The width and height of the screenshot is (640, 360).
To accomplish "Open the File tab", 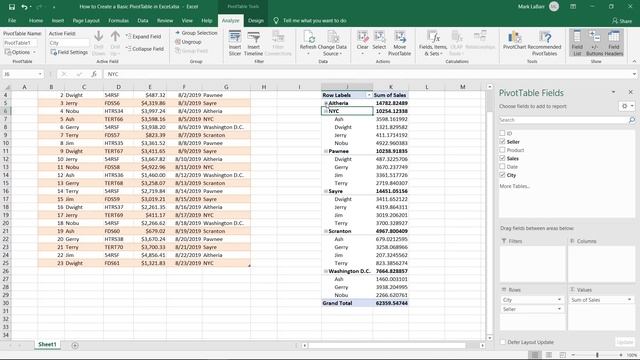I will click(12, 20).
